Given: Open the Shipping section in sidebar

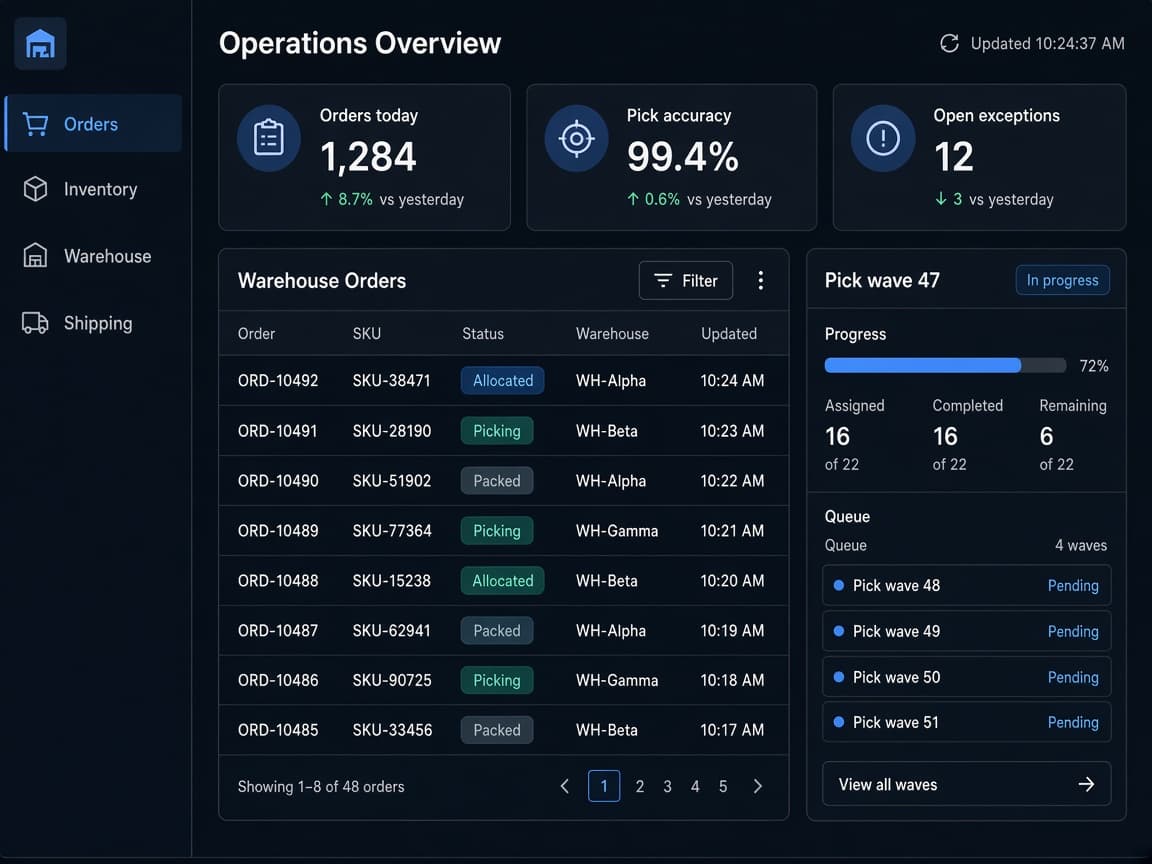Looking at the screenshot, I should pos(93,323).
